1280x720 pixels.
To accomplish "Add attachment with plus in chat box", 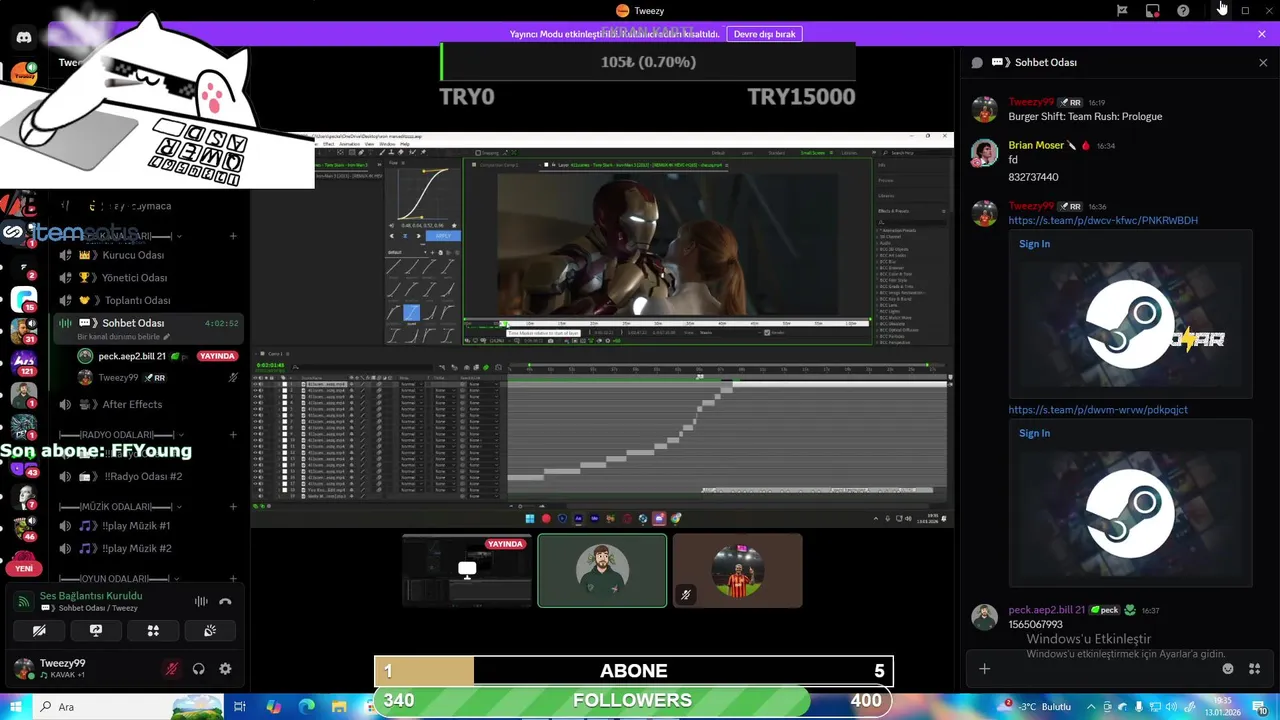I will [x=984, y=669].
